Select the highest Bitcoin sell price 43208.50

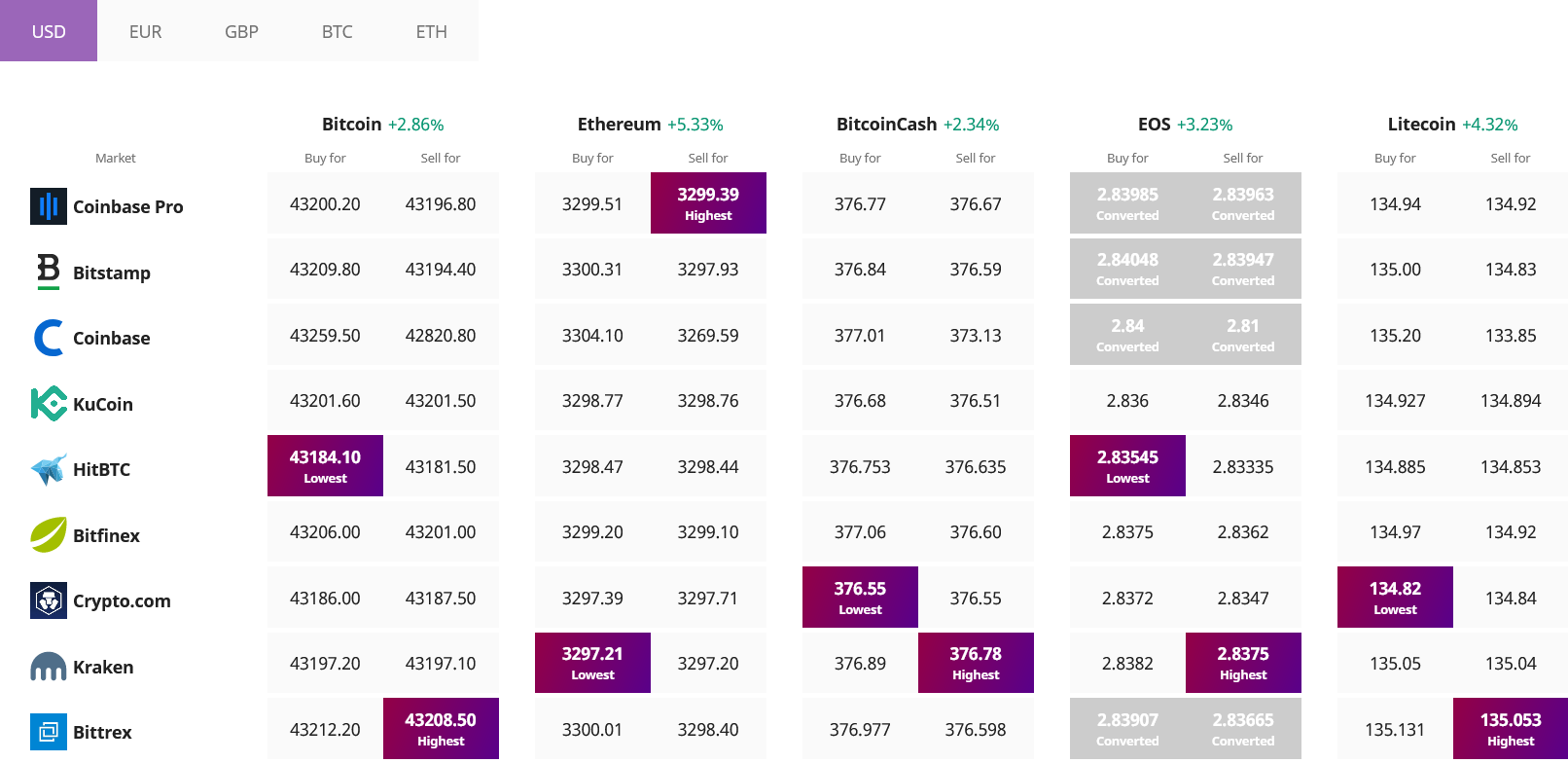click(x=441, y=728)
